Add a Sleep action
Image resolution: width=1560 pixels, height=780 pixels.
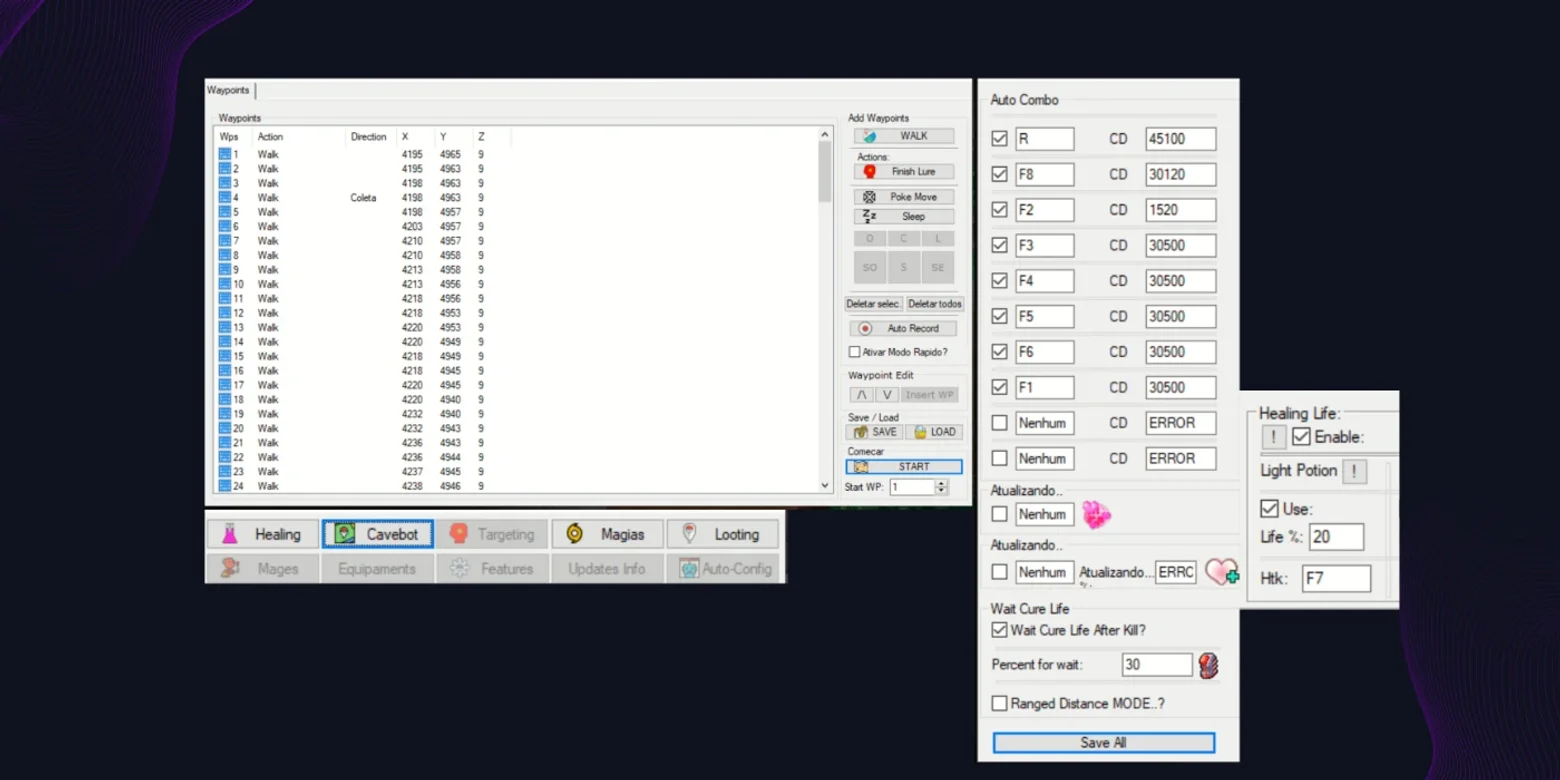[x=904, y=216]
